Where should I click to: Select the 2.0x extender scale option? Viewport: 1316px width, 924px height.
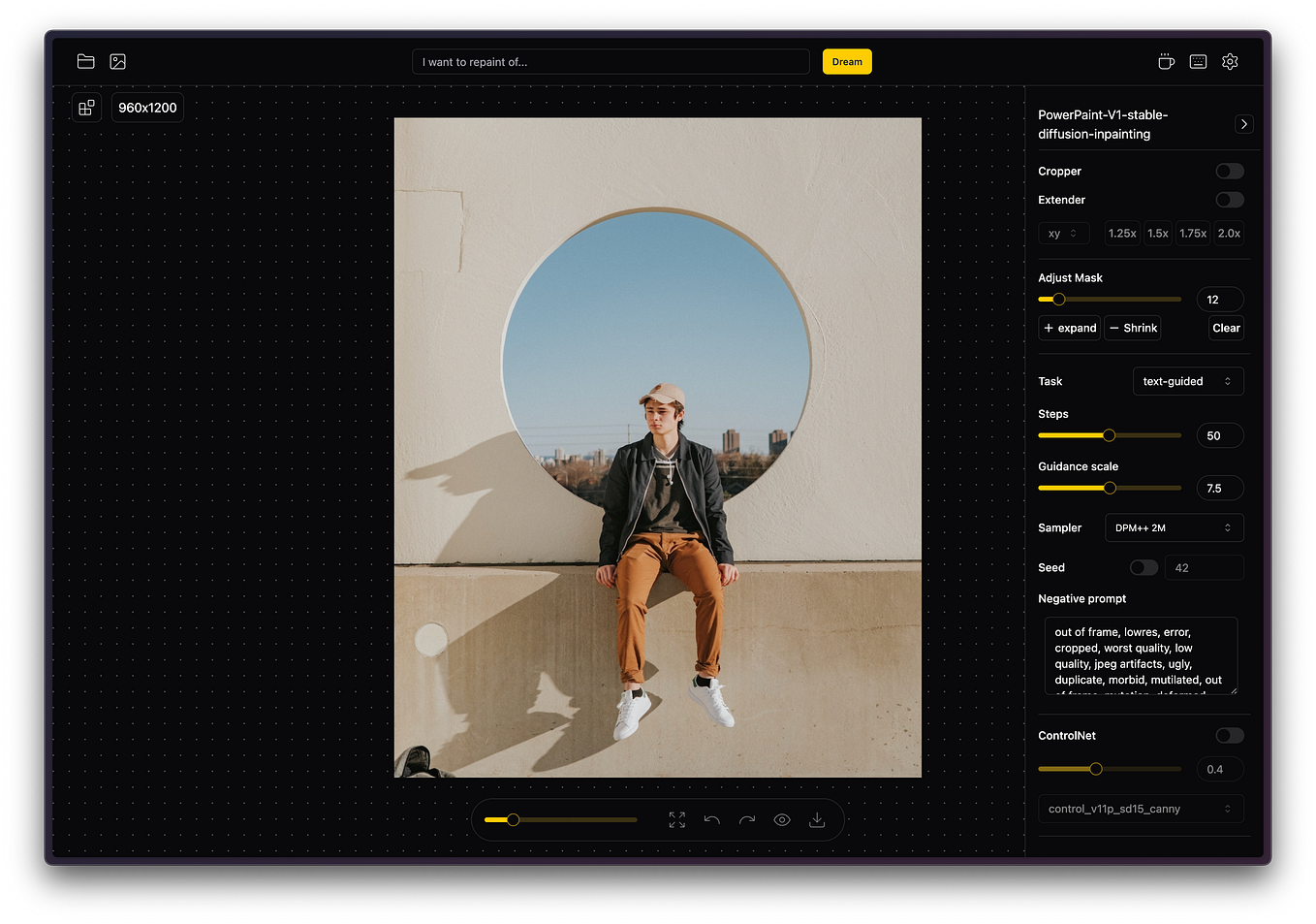1228,233
